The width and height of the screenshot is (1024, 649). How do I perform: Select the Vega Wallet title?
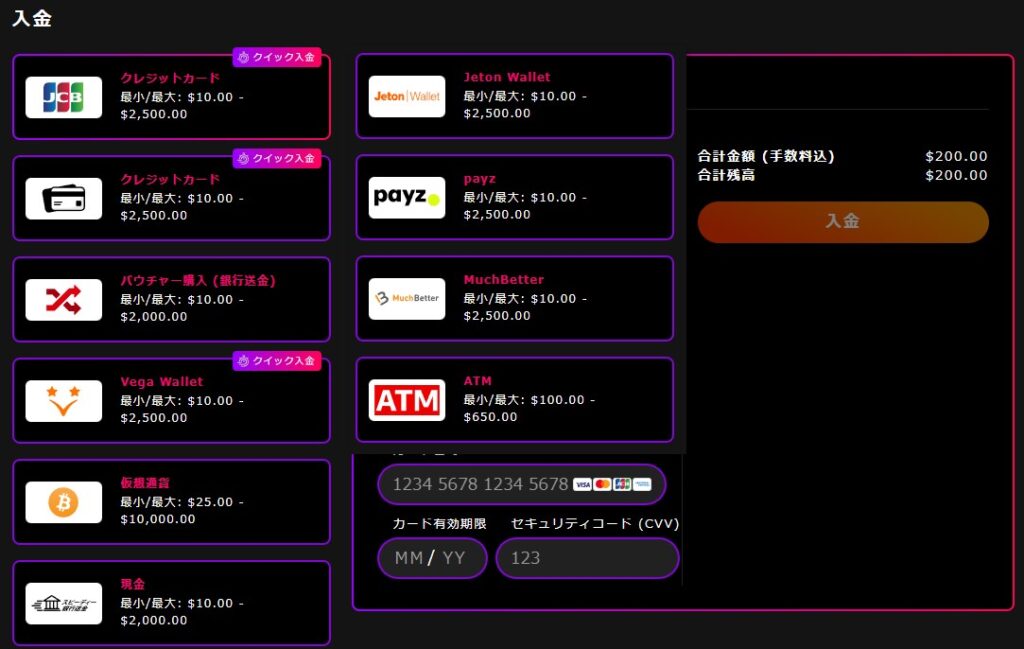[x=161, y=382]
